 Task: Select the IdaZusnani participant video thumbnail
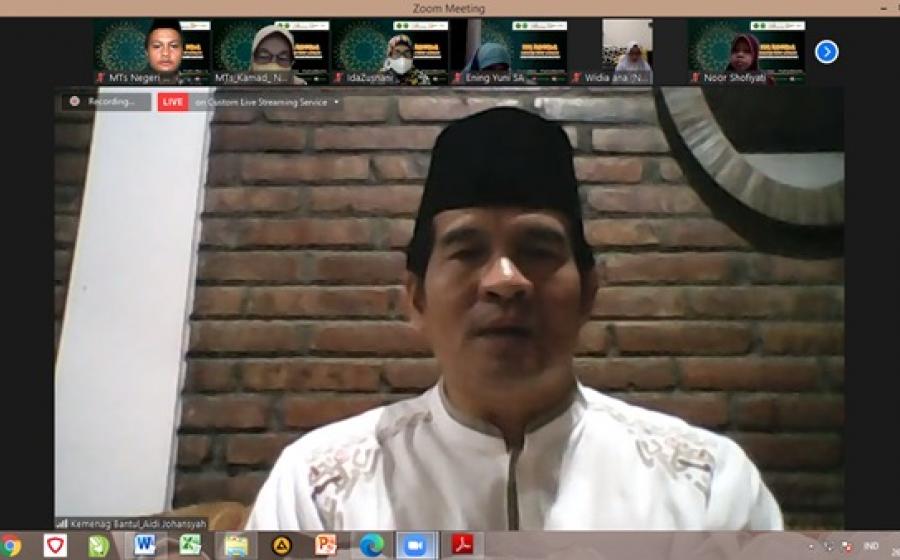[x=390, y=51]
